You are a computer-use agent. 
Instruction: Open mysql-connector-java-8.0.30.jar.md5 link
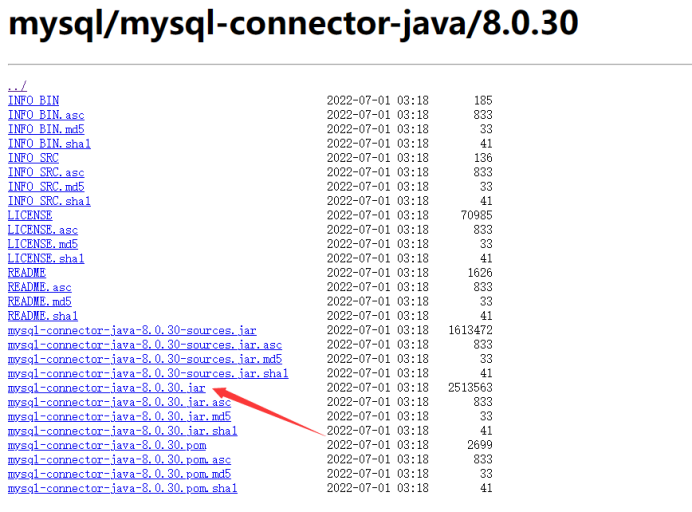pyautogui.click(x=119, y=417)
